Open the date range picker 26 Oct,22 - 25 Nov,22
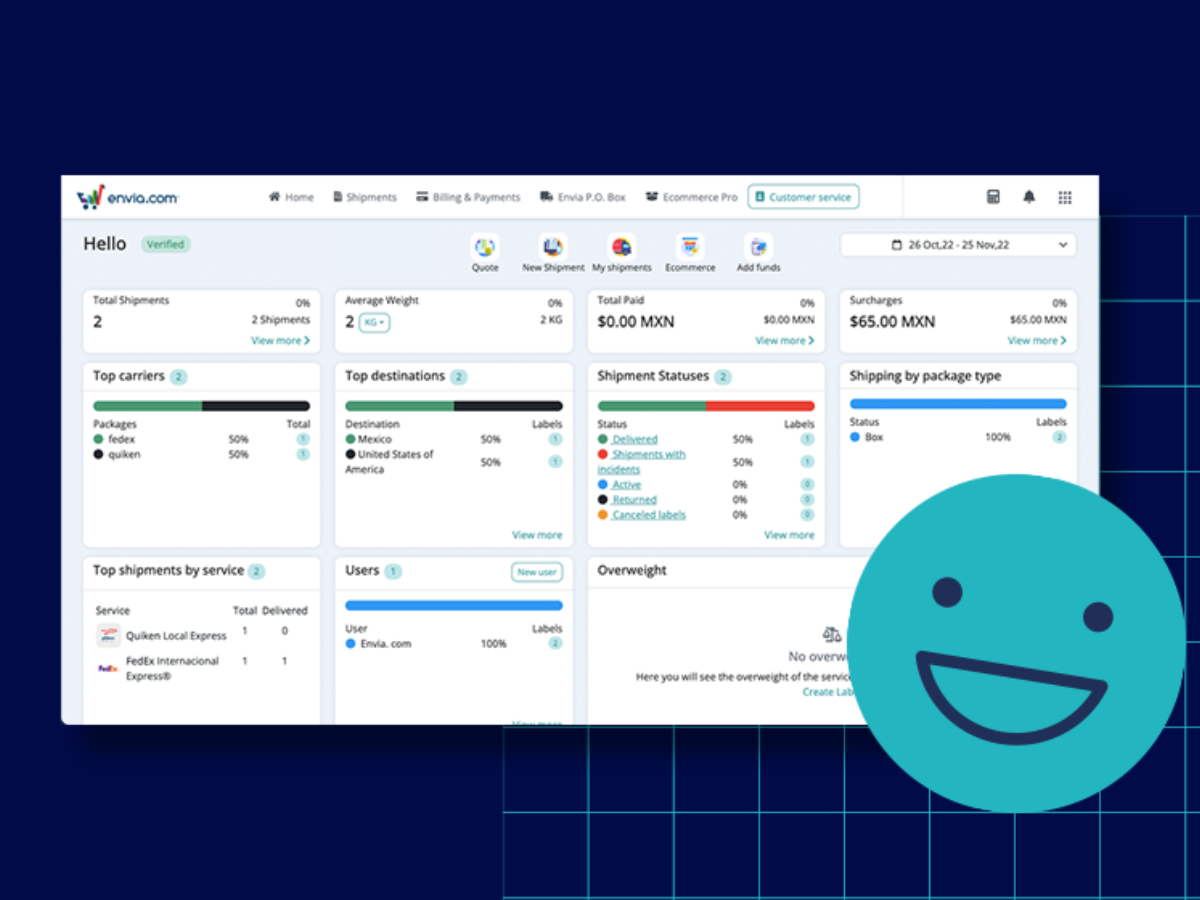 [958, 245]
